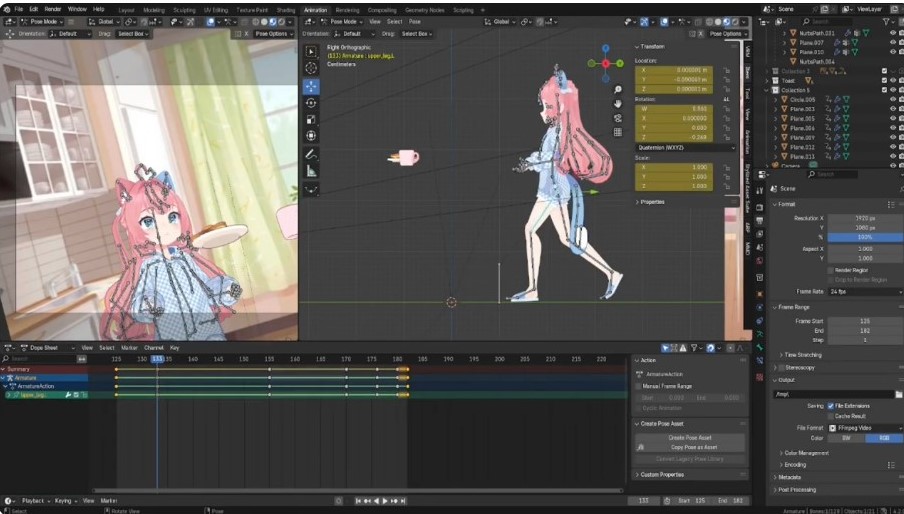
Task: Select RGB color mode
Action: coord(884,439)
